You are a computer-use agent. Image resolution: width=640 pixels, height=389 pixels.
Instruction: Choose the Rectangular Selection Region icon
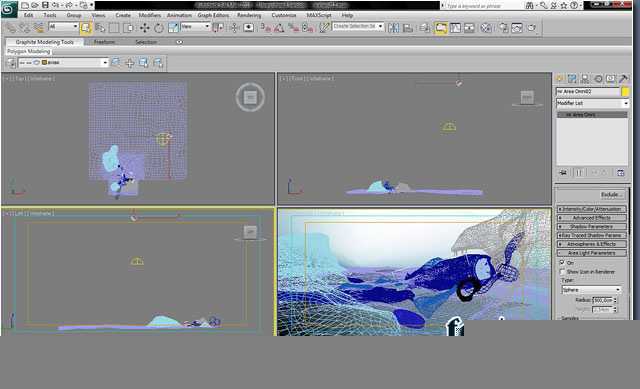coord(114,28)
